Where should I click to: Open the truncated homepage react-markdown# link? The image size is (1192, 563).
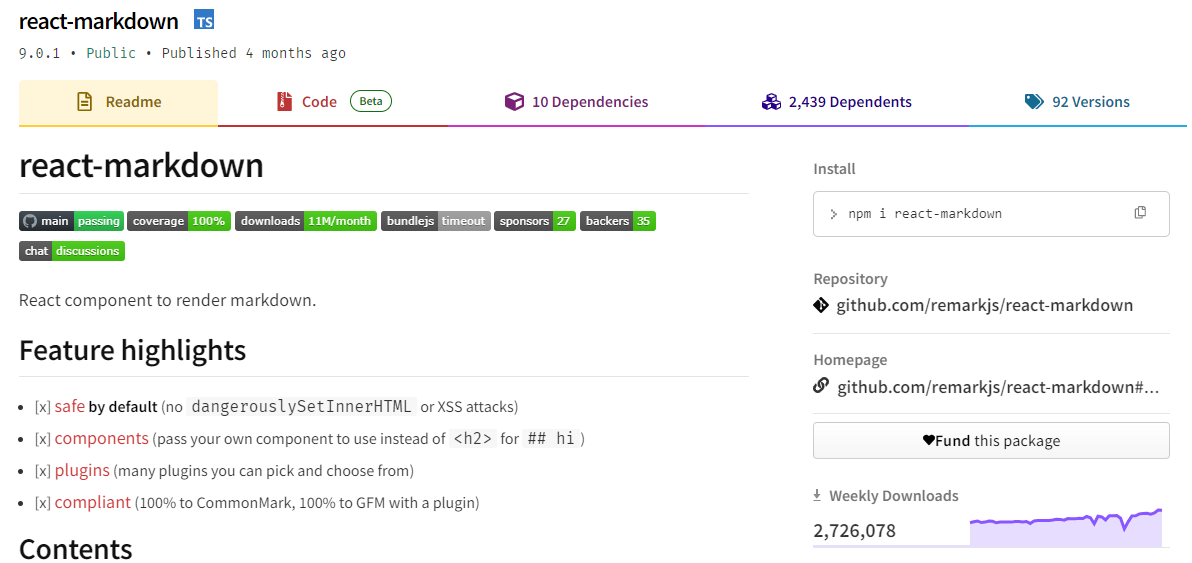click(x=998, y=387)
